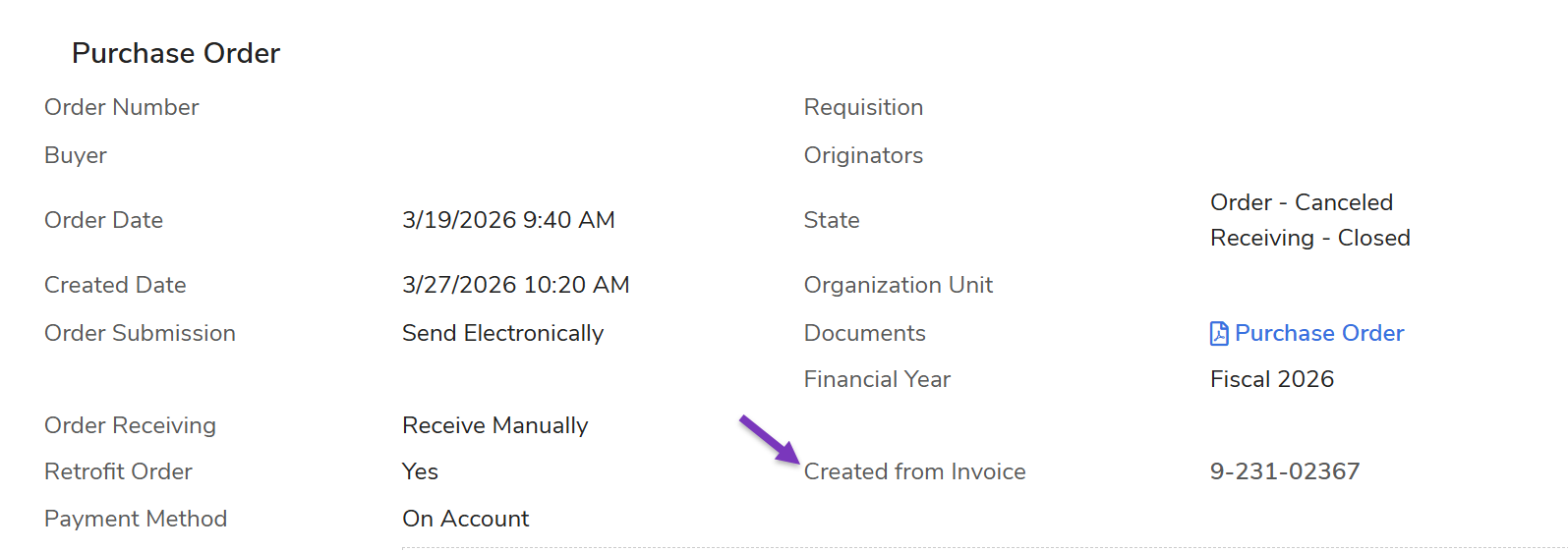Open the Purchase Order document link
The width and height of the screenshot is (1568, 552).
pos(1319,333)
